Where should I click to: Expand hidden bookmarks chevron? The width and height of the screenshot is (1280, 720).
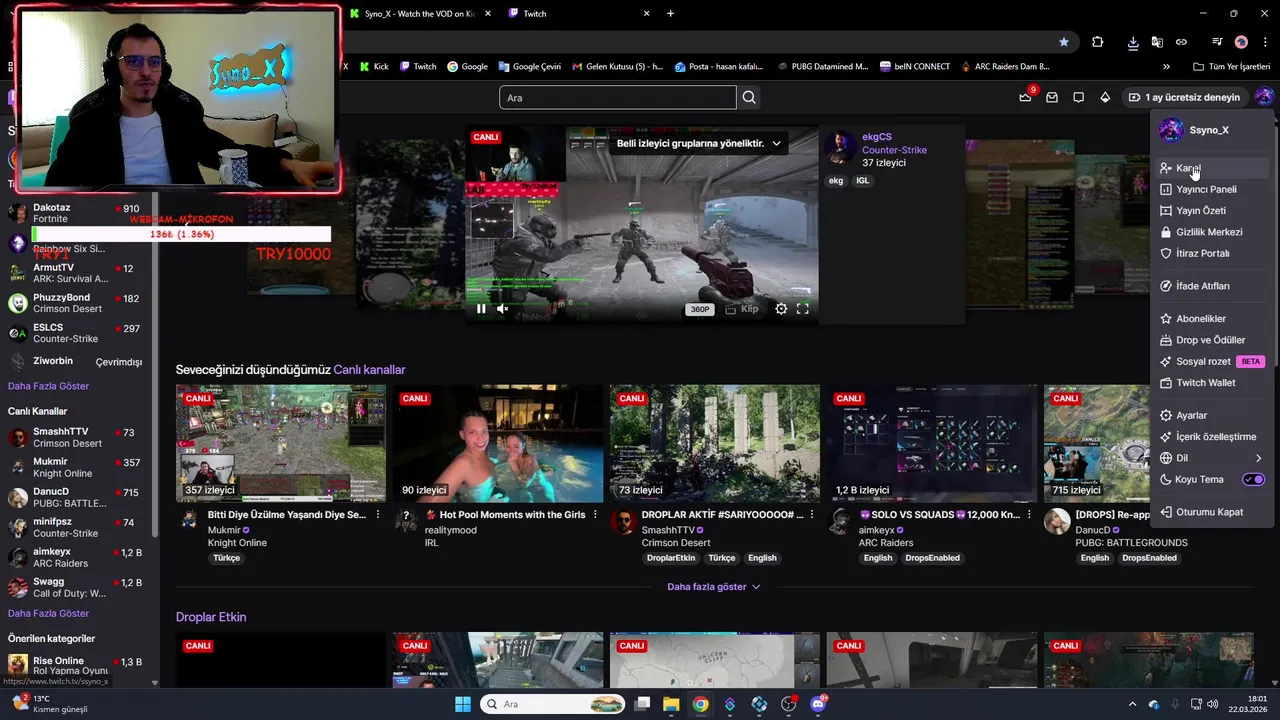1166,67
